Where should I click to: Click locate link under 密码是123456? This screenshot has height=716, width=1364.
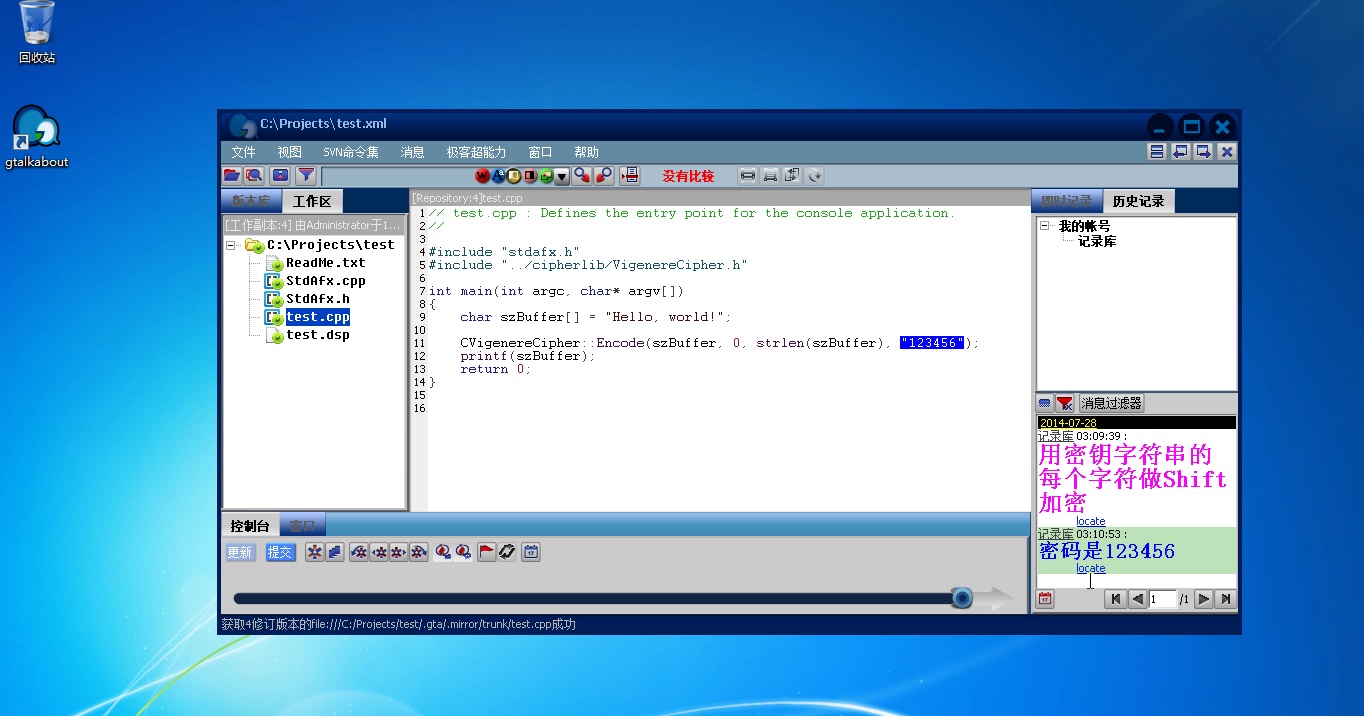[1091, 568]
